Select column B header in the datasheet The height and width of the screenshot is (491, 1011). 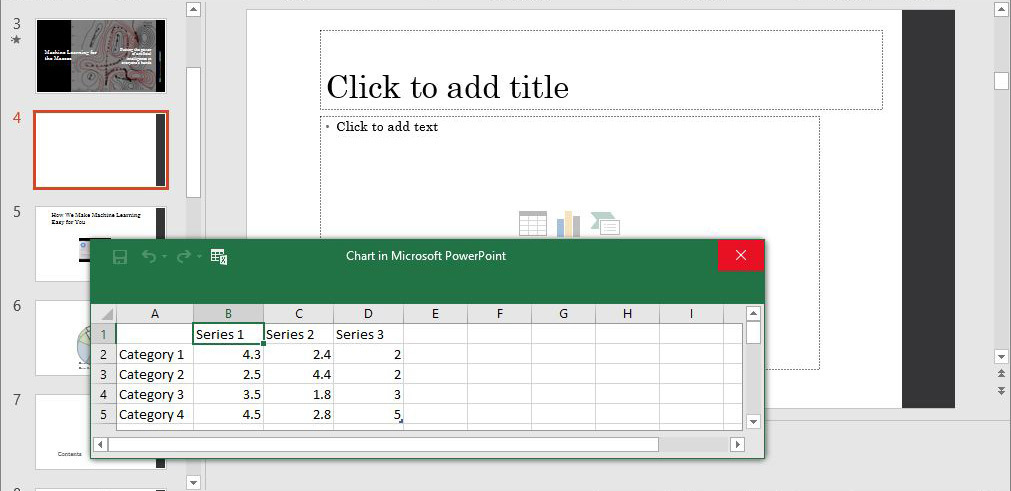pos(228,314)
